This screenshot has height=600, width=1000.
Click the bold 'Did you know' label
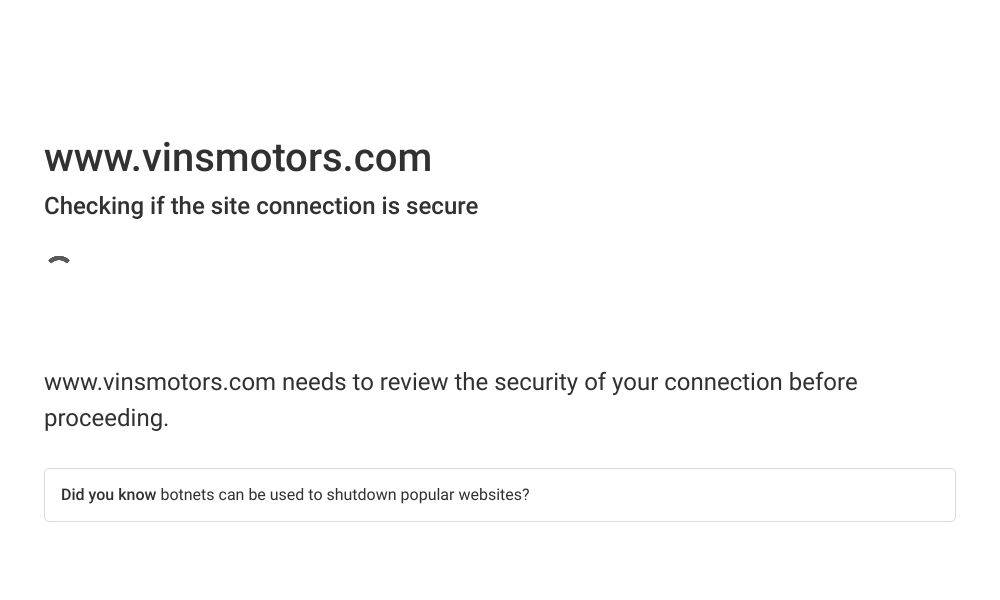click(108, 495)
